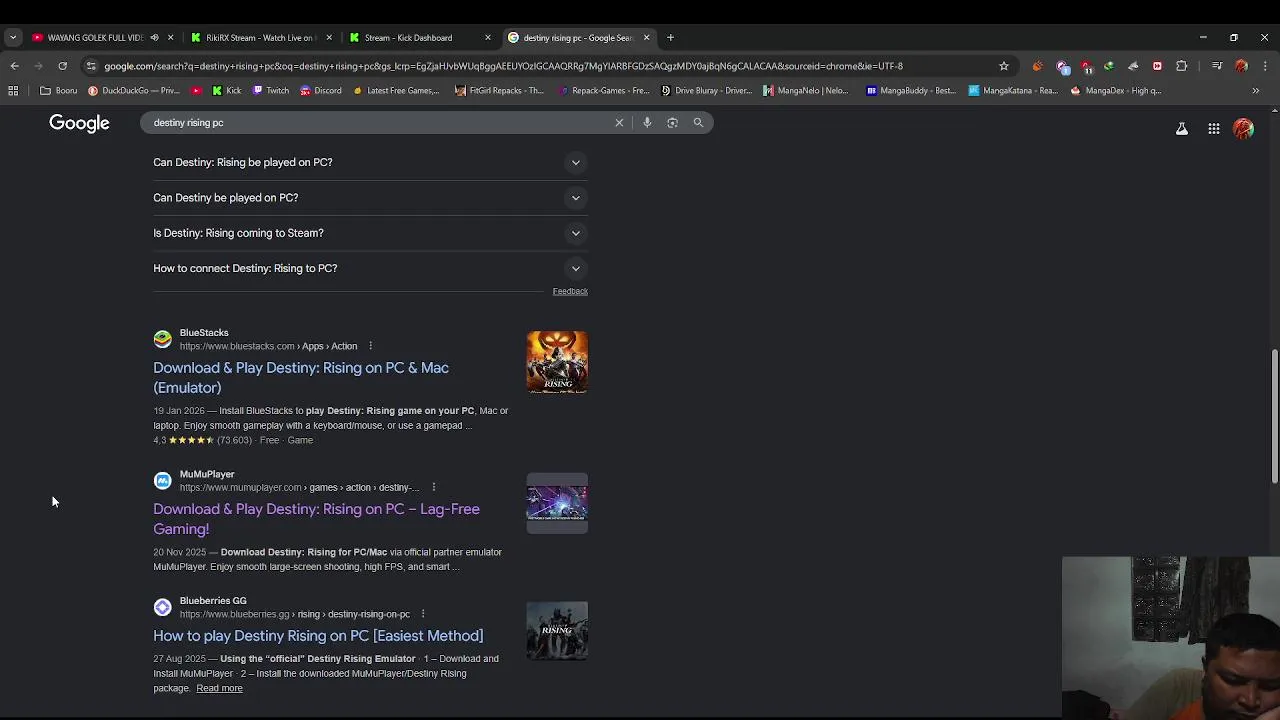Click the "Read more" link

click(x=219, y=688)
